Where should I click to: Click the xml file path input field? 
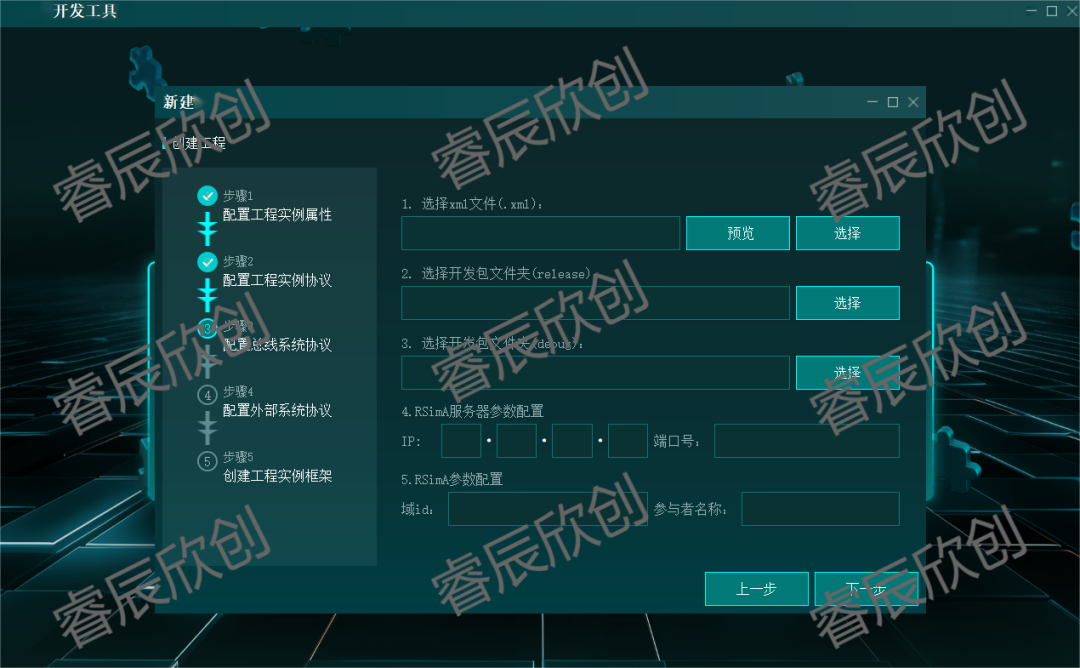point(540,233)
